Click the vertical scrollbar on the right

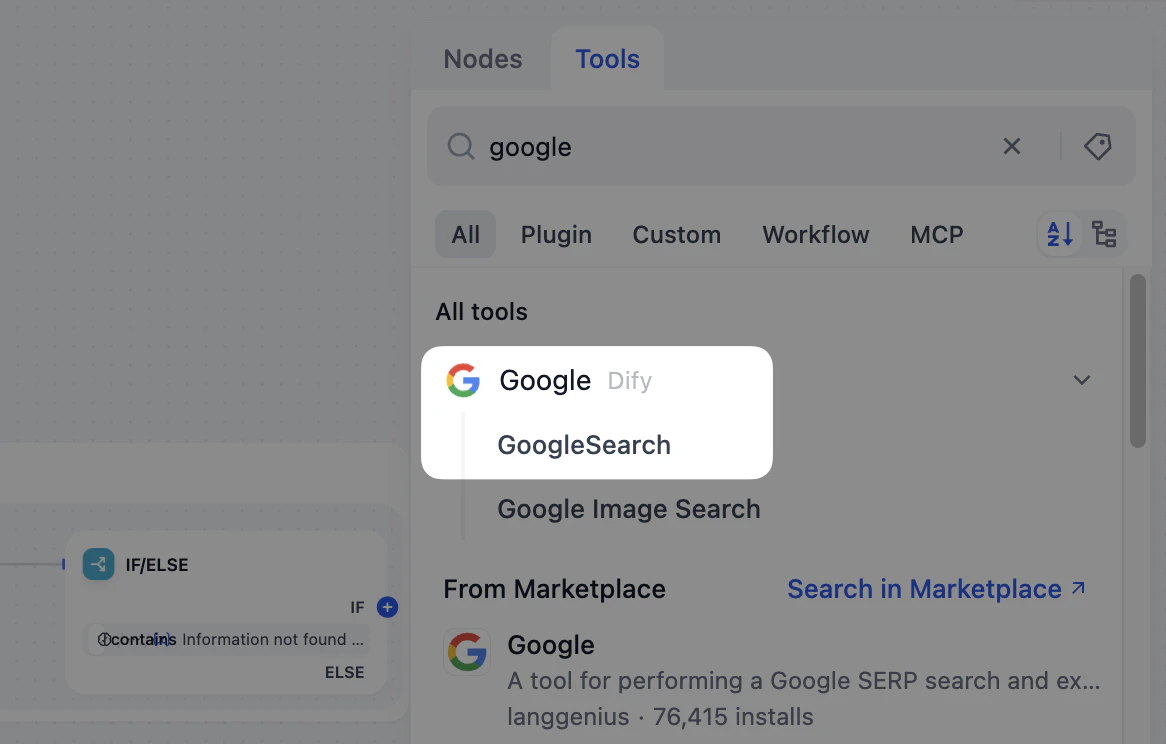tap(1138, 360)
